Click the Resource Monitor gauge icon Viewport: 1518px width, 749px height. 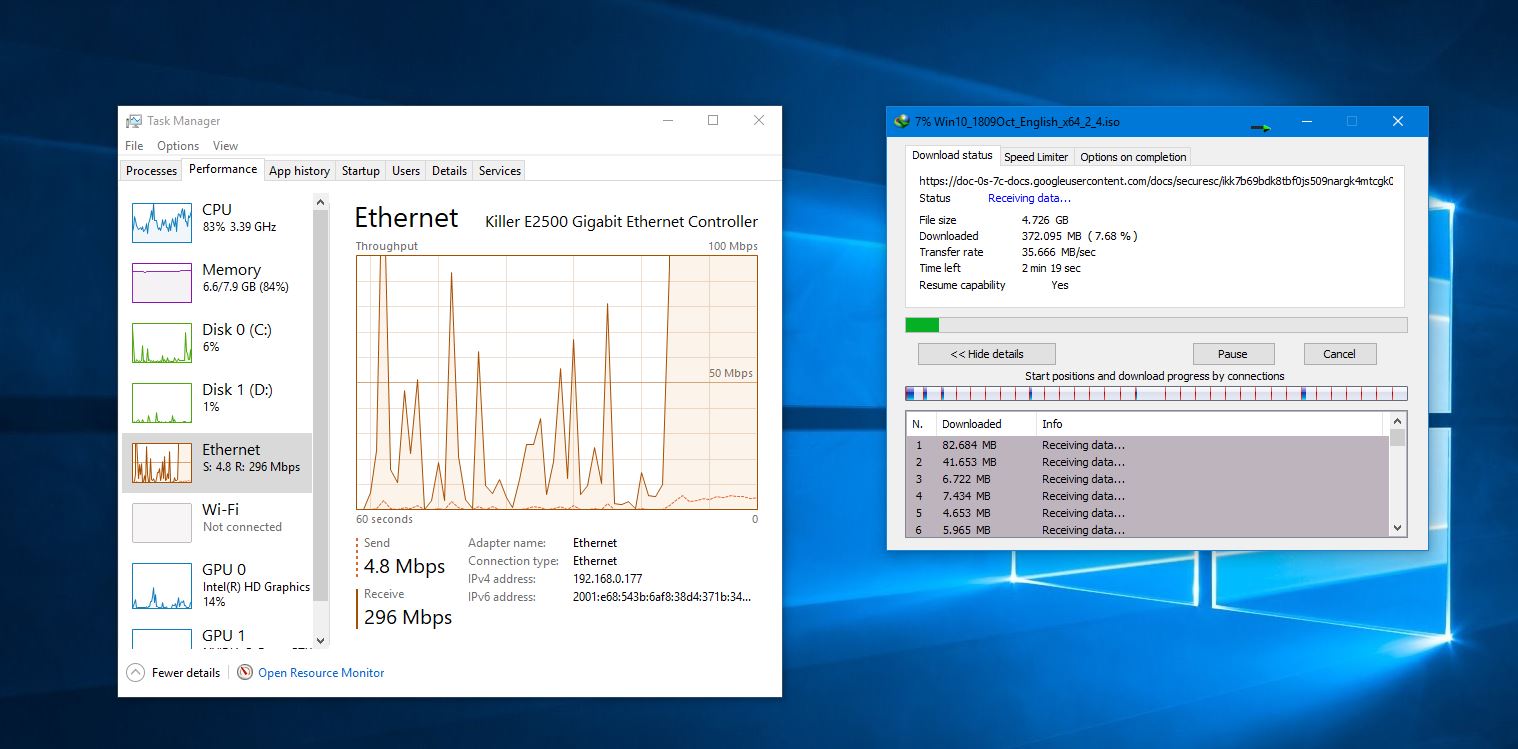tap(245, 673)
